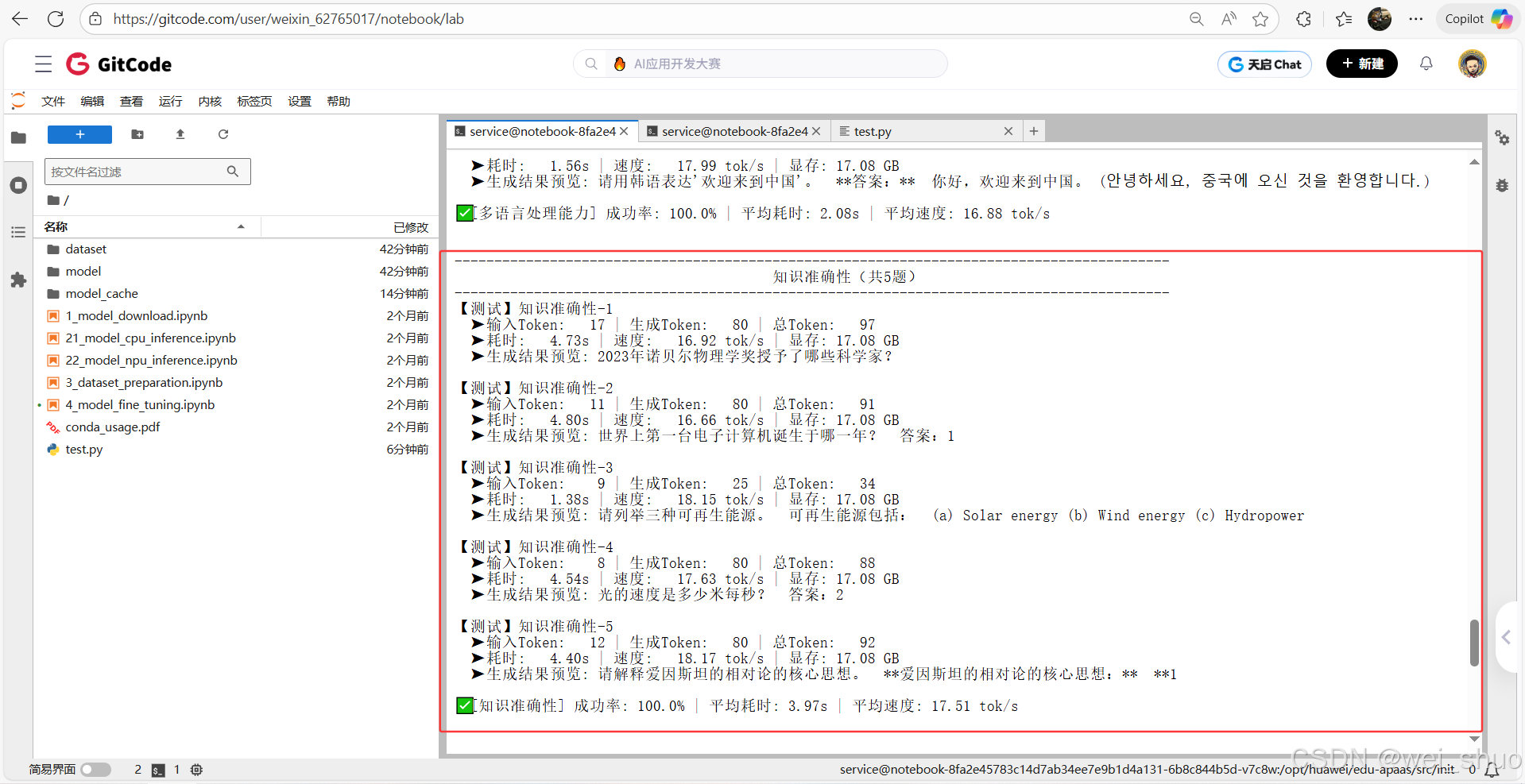
Task: Open the 内核 menu
Action: 210,101
